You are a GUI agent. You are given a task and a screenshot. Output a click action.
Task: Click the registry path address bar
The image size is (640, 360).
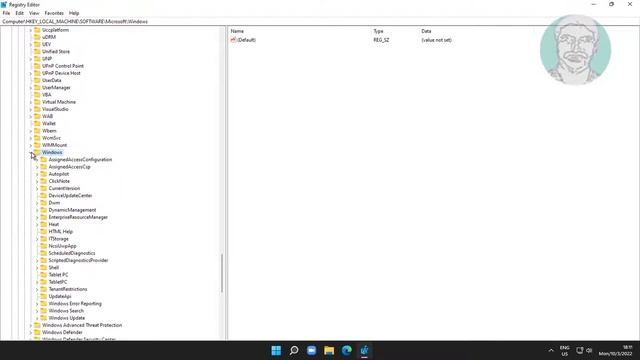(x=320, y=21)
